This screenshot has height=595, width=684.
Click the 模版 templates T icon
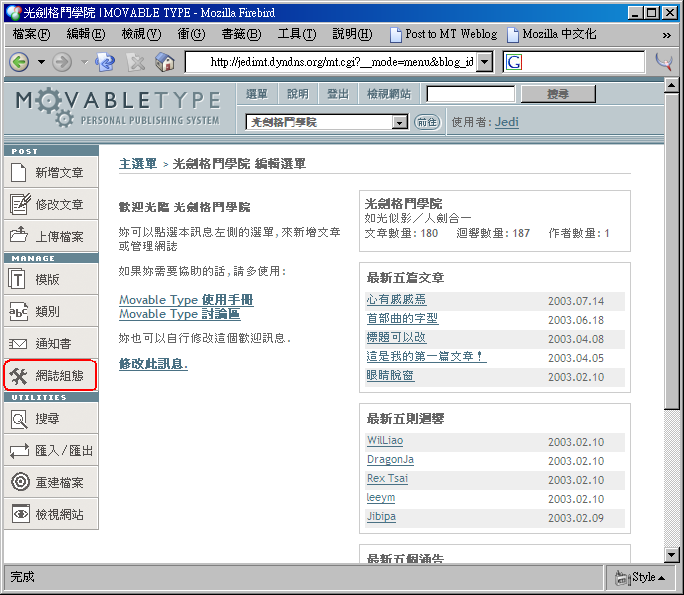click(17, 279)
